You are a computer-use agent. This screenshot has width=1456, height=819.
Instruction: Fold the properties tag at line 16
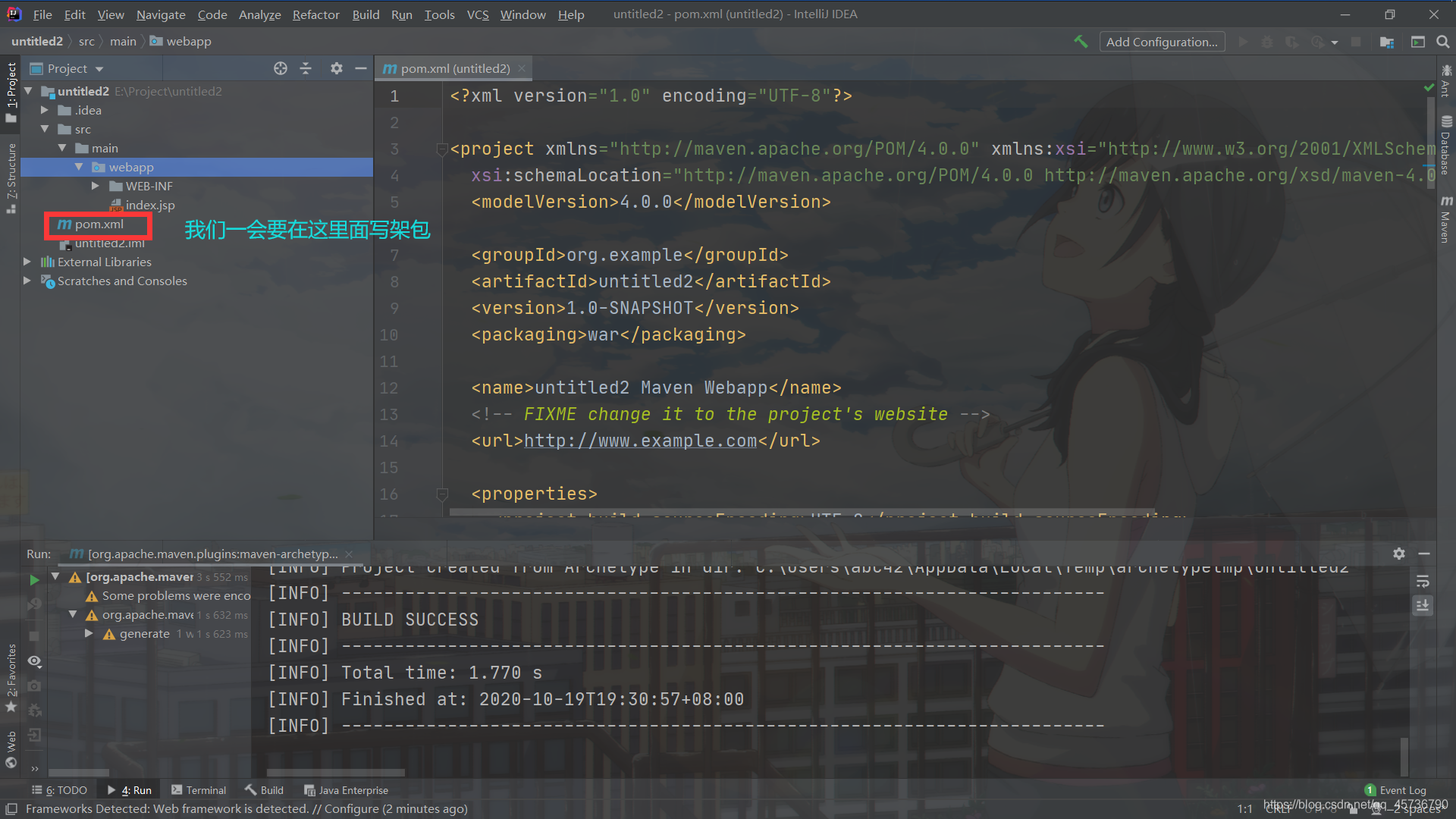441,494
